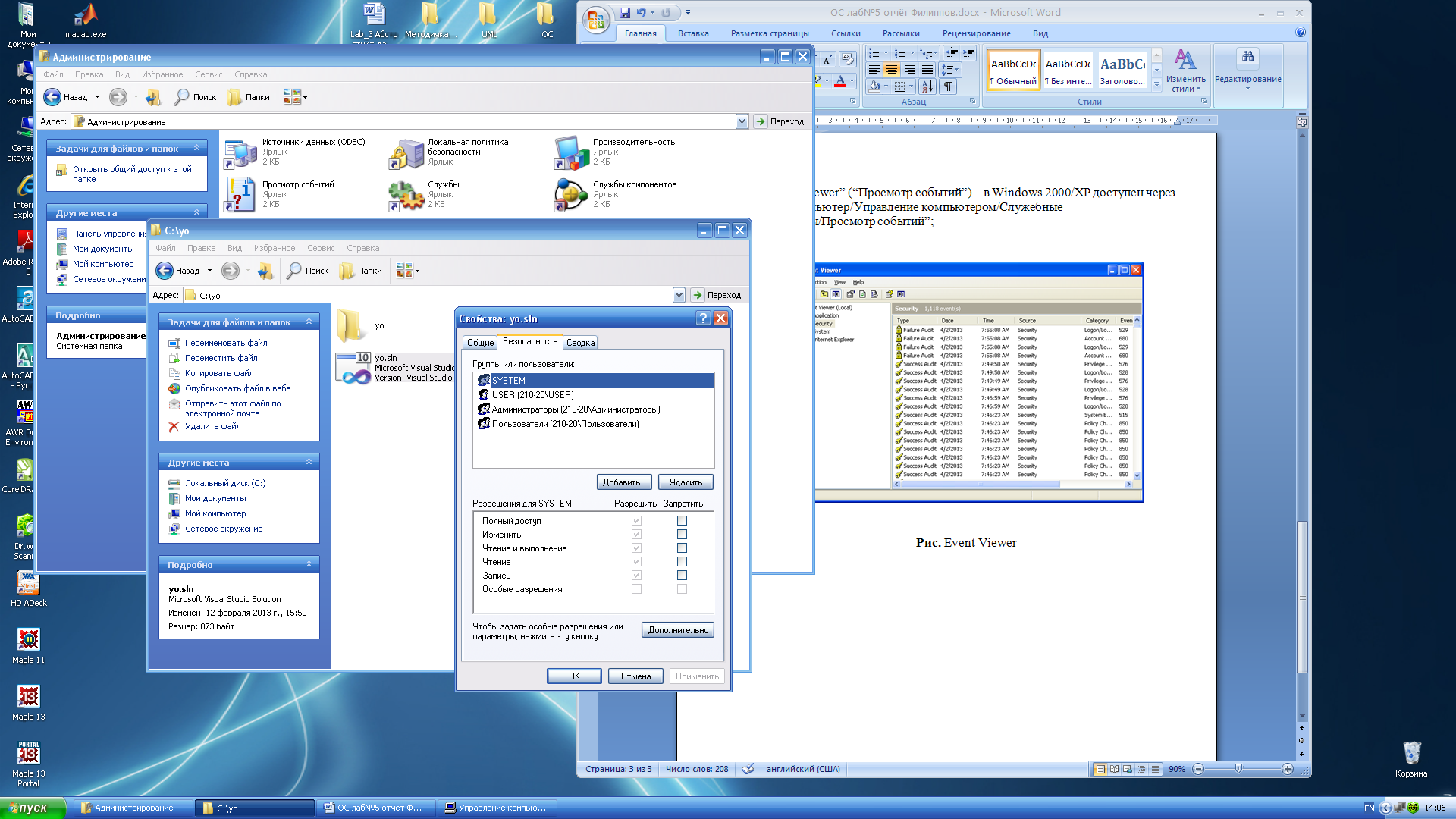Screen dimensions: 1456x819
Task: Open Поиск in Администрирование window toolbar
Action: click(x=196, y=97)
